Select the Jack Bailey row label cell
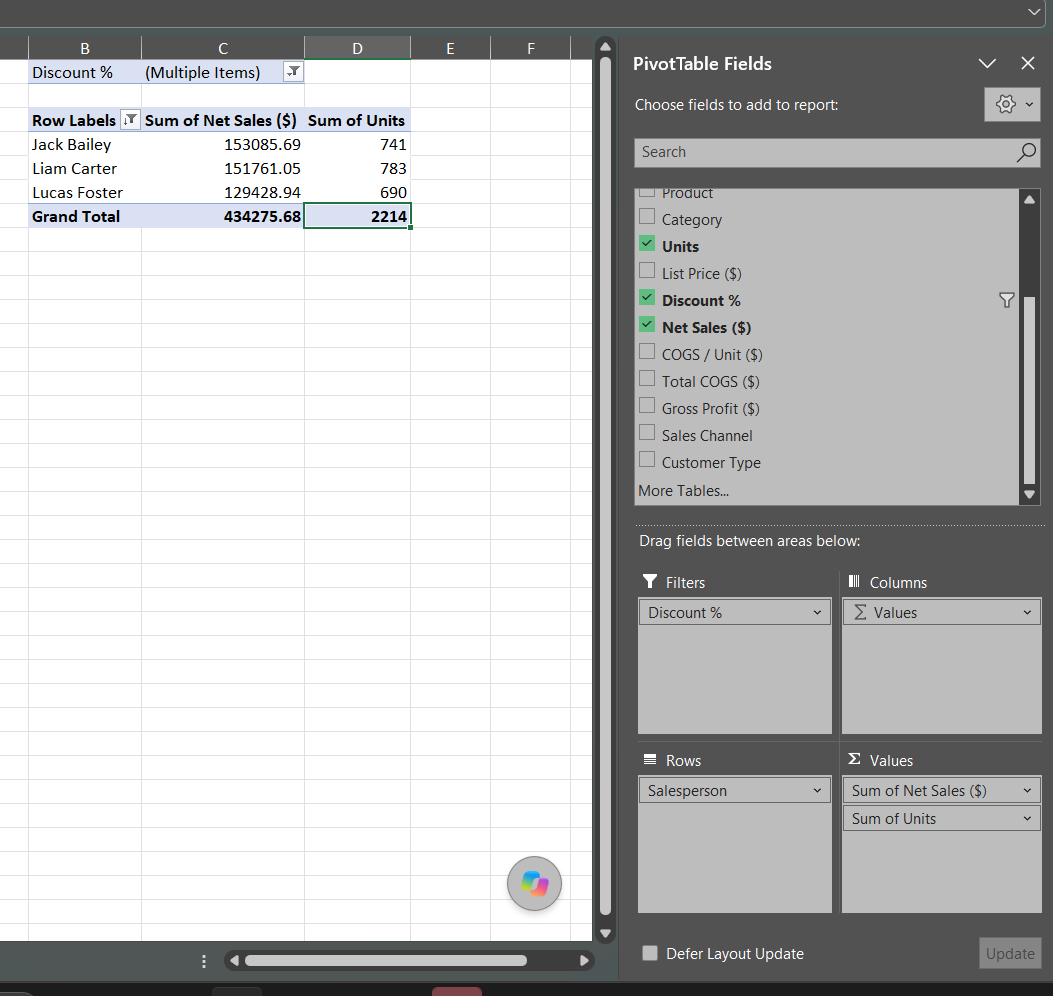The height and width of the screenshot is (996, 1053). click(85, 144)
